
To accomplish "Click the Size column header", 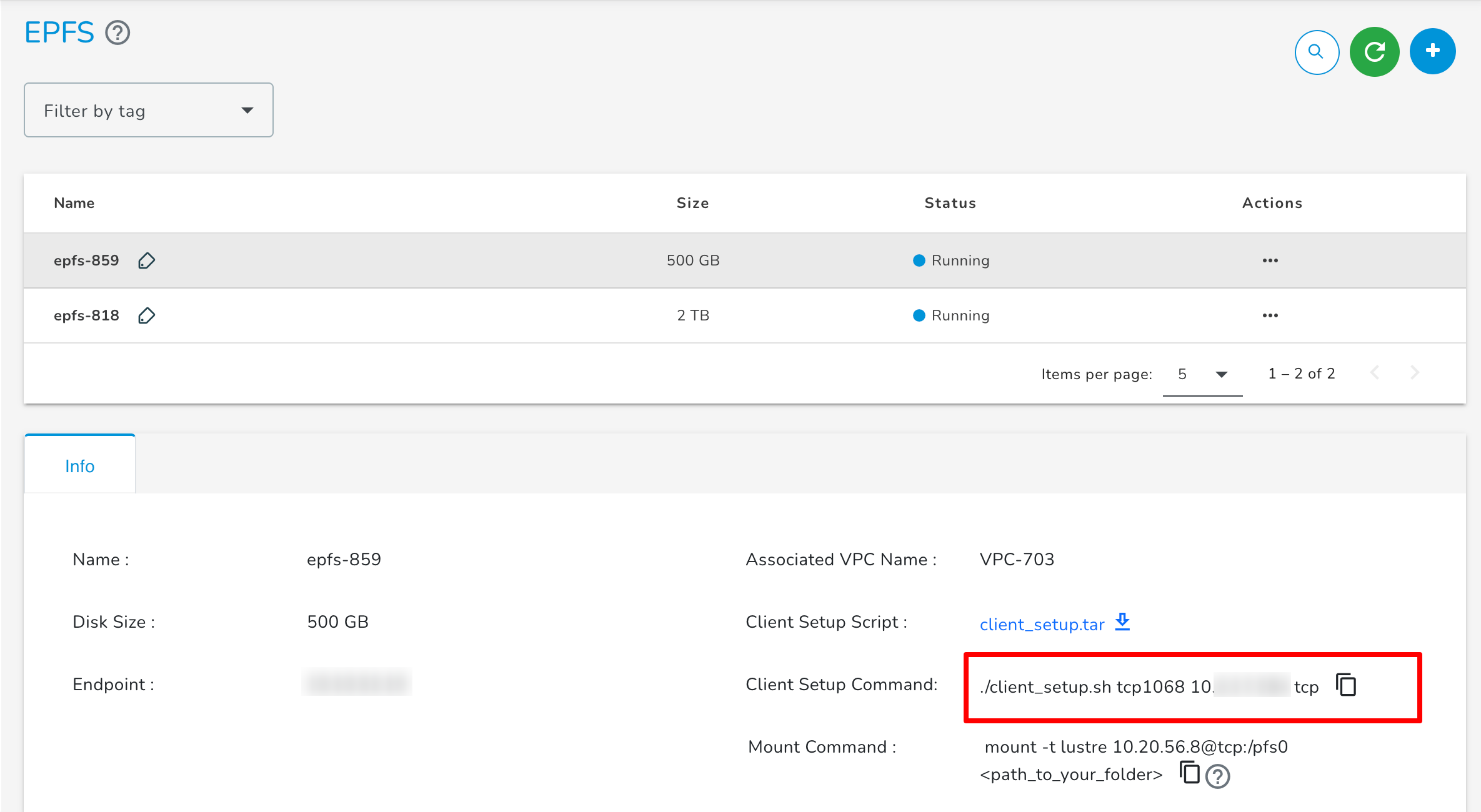I will [693, 203].
